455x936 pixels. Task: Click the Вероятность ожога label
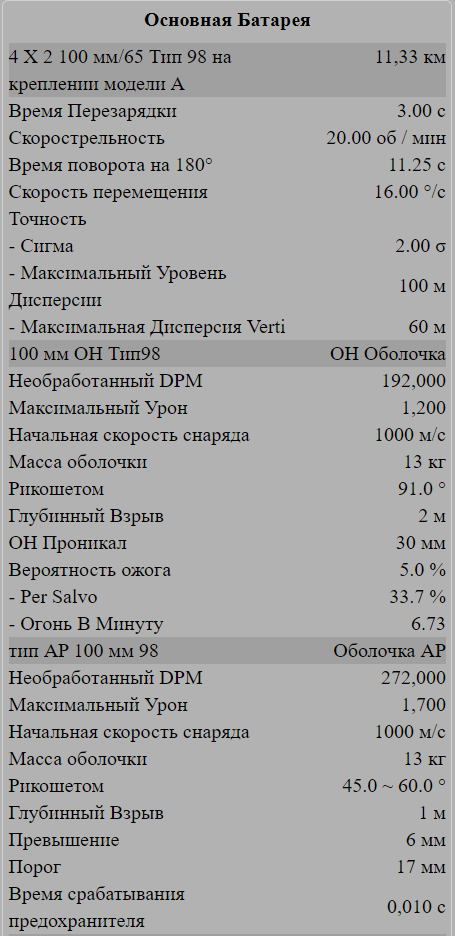point(90,570)
